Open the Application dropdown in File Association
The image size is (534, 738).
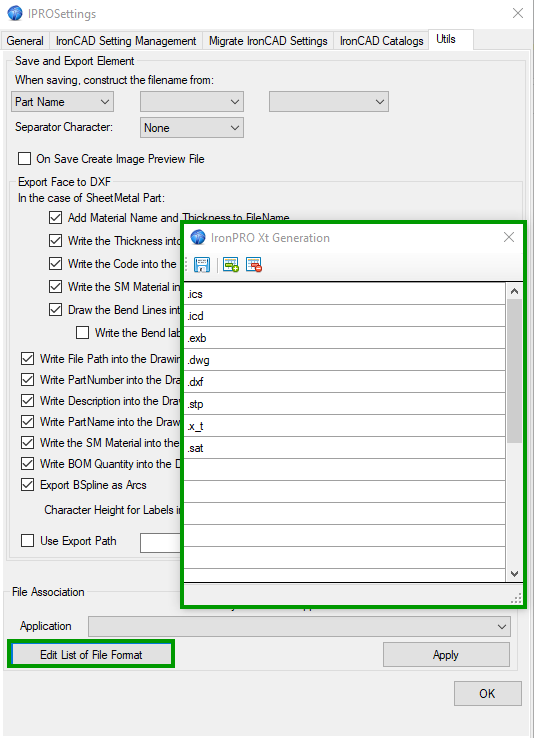click(299, 626)
